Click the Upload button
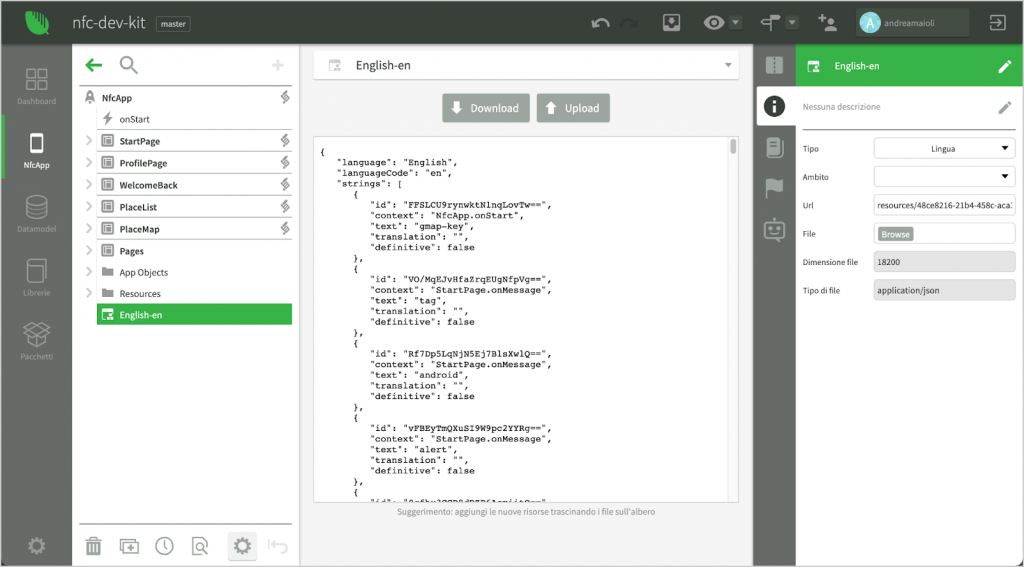This screenshot has width=1024, height=567. (x=573, y=108)
